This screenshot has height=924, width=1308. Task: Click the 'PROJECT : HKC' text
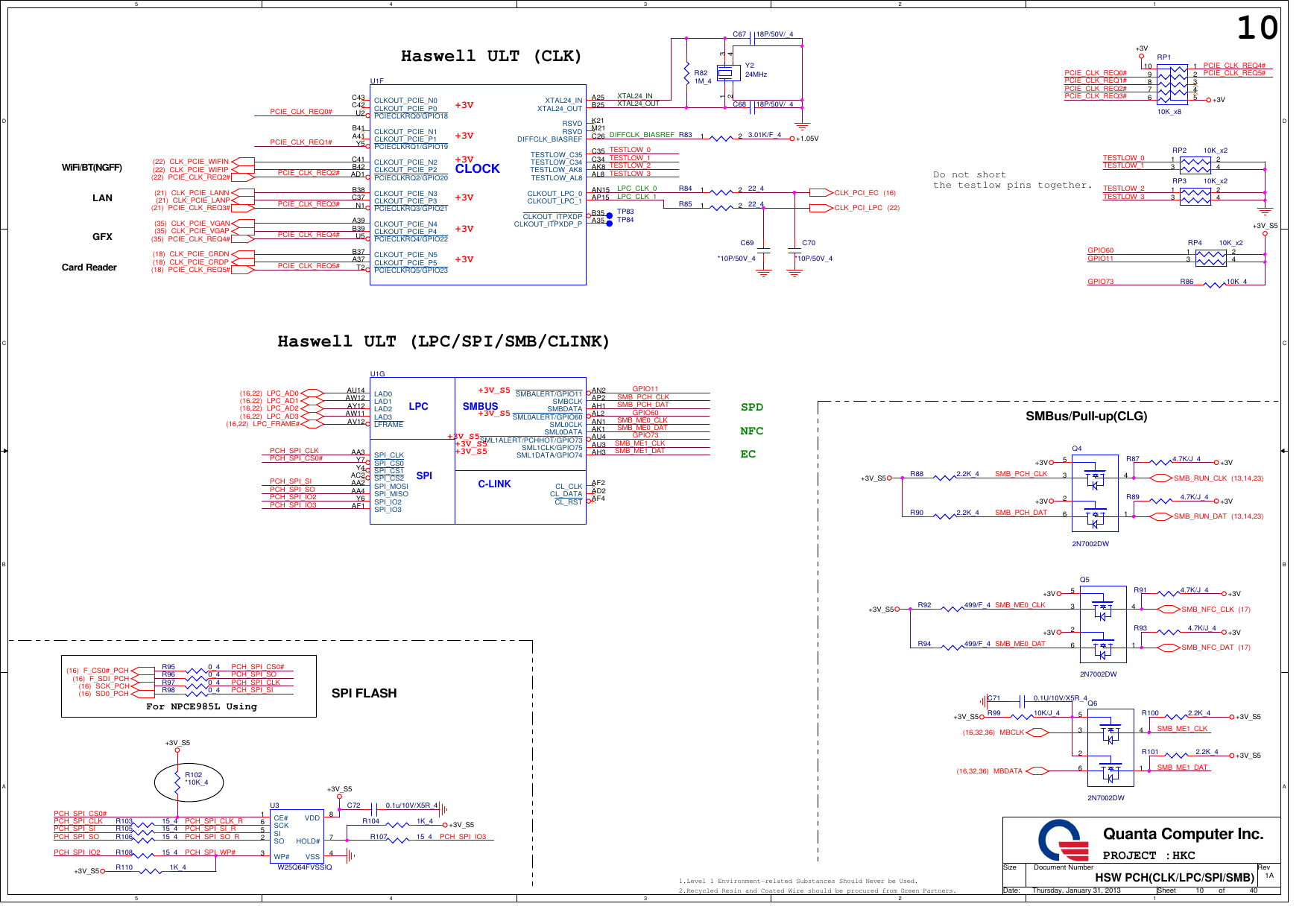(1149, 855)
